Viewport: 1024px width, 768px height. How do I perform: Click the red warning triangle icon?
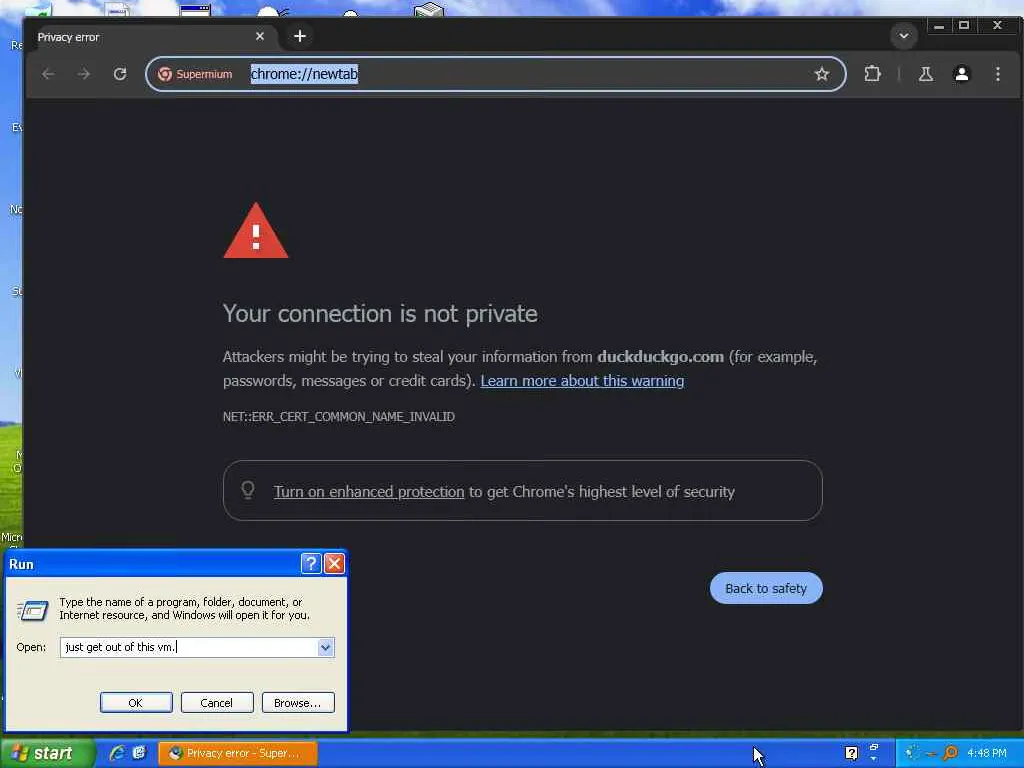pos(256,231)
